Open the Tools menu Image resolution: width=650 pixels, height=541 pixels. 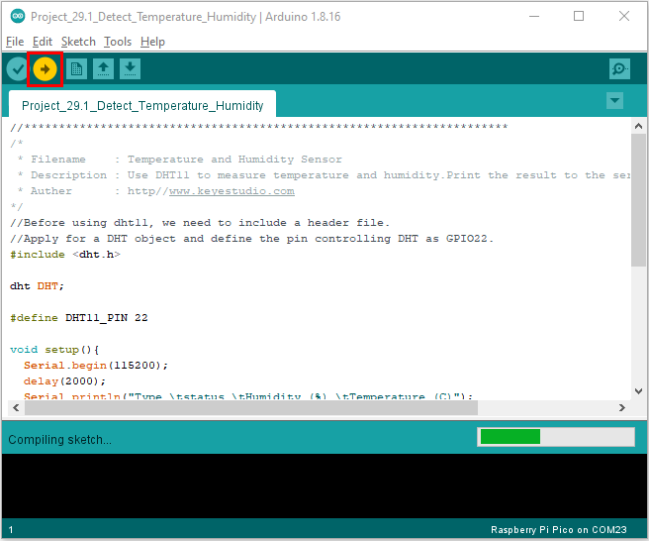click(x=118, y=42)
